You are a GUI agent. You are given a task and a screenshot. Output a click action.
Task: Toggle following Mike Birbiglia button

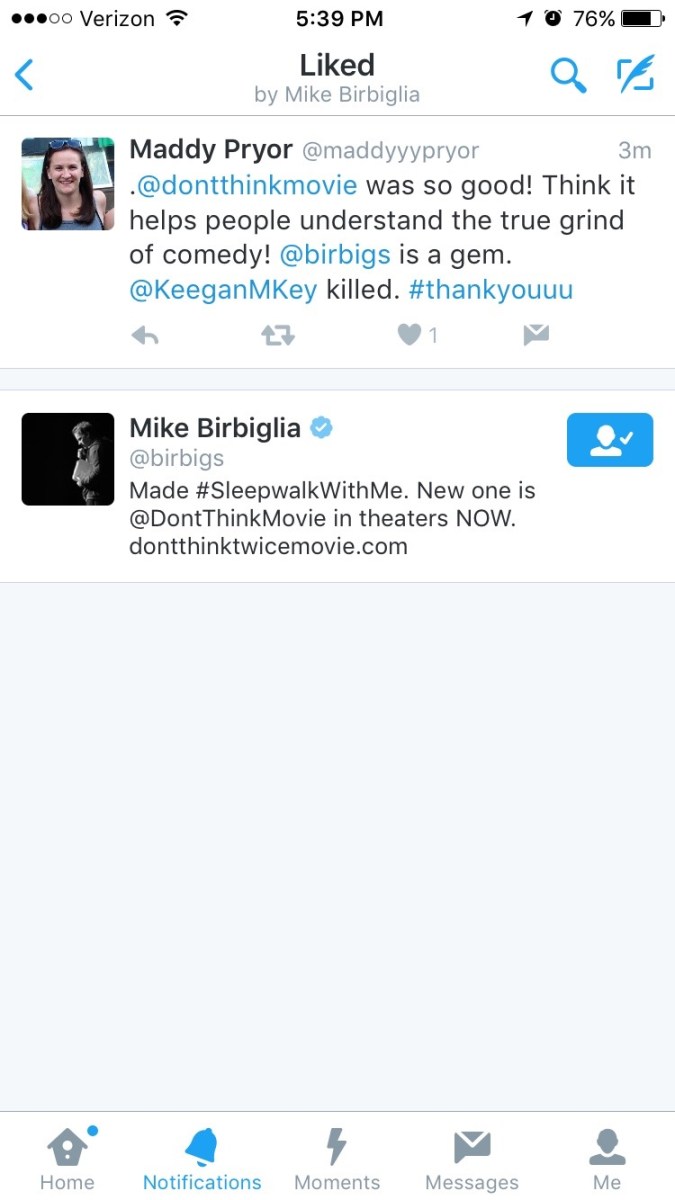pyautogui.click(x=610, y=440)
